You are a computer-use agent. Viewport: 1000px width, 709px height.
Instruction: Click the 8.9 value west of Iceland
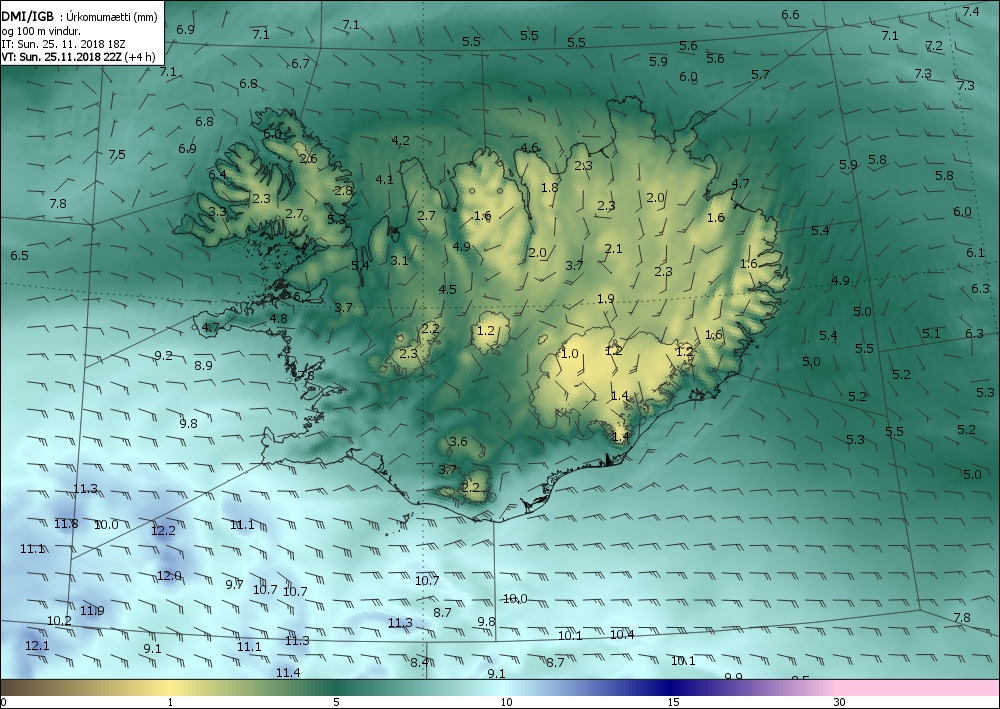(203, 365)
